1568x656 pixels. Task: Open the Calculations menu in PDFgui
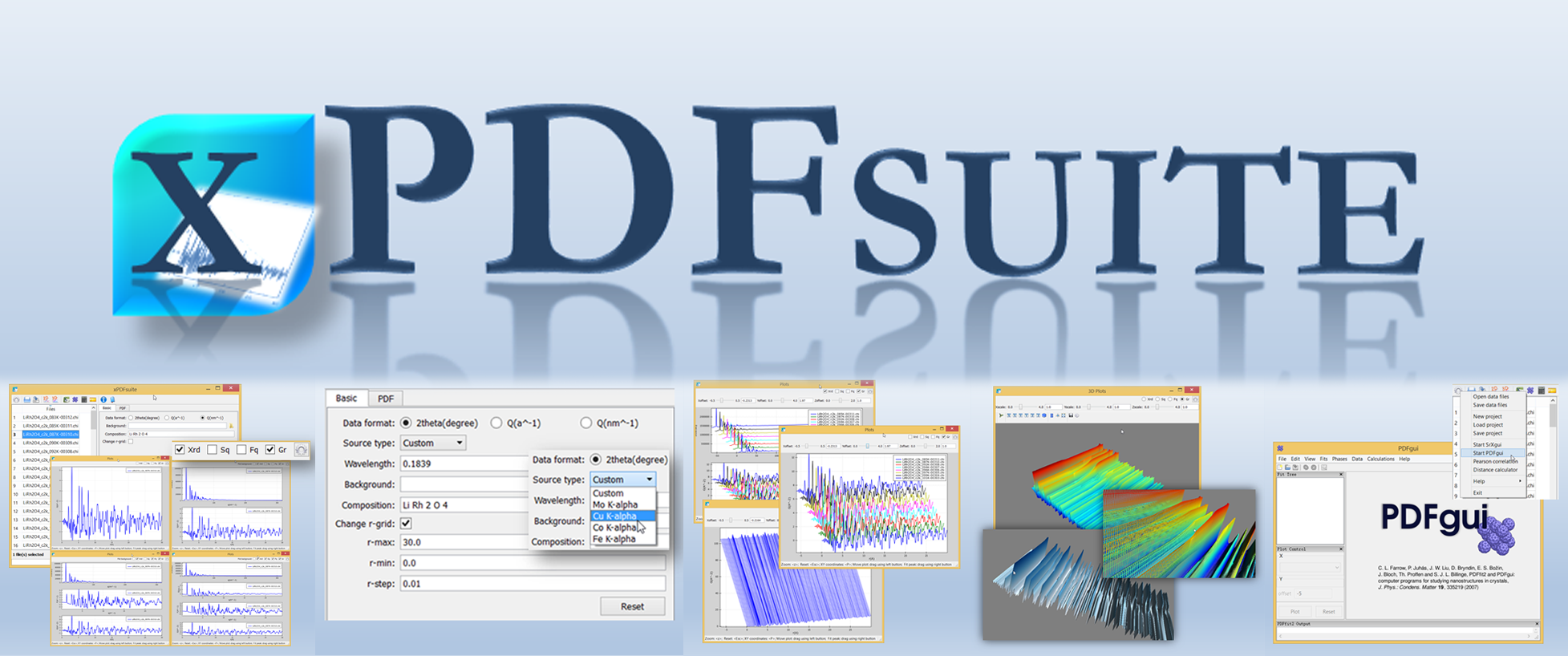[x=1381, y=459]
